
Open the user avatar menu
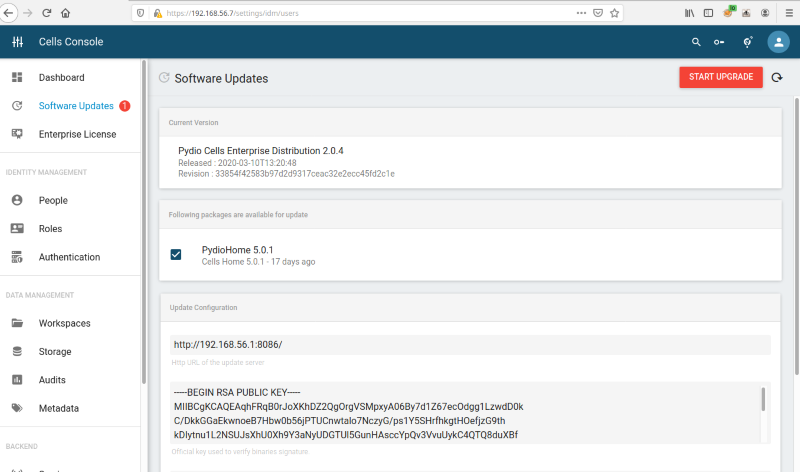779,42
